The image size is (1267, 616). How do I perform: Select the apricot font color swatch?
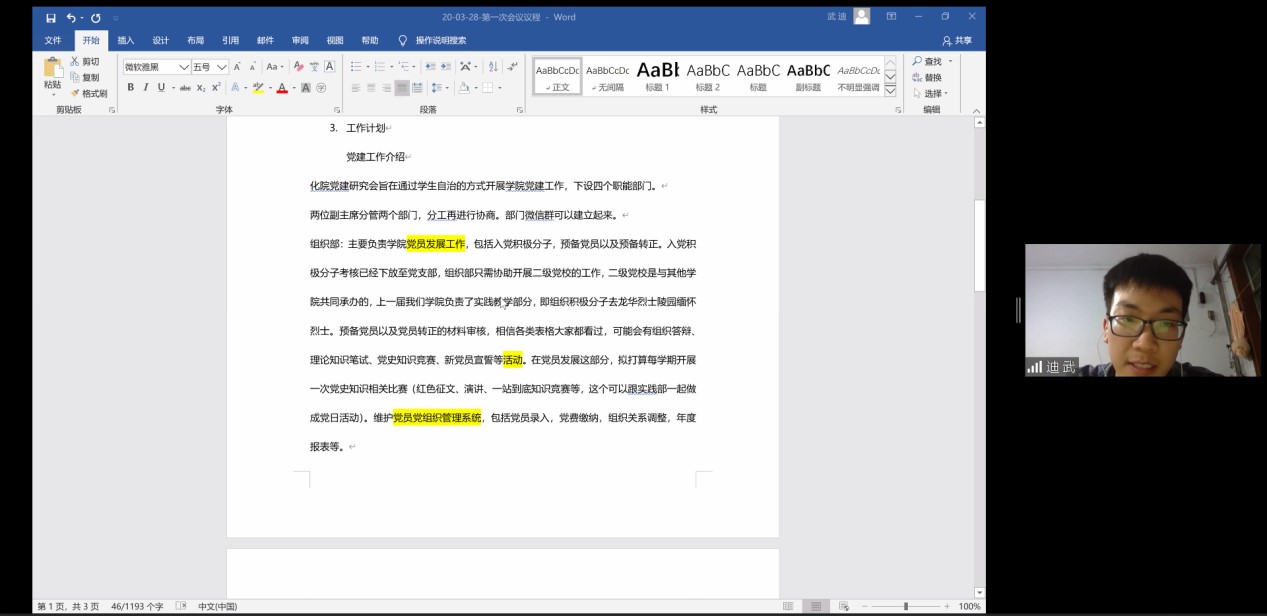tap(280, 88)
